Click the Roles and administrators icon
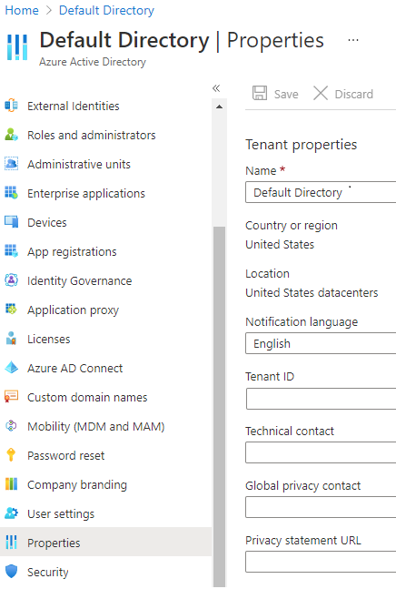This screenshot has height=589, width=396. click(11, 134)
